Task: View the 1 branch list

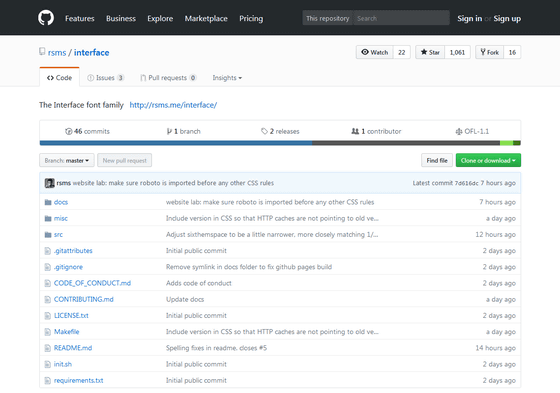Action: [x=184, y=131]
